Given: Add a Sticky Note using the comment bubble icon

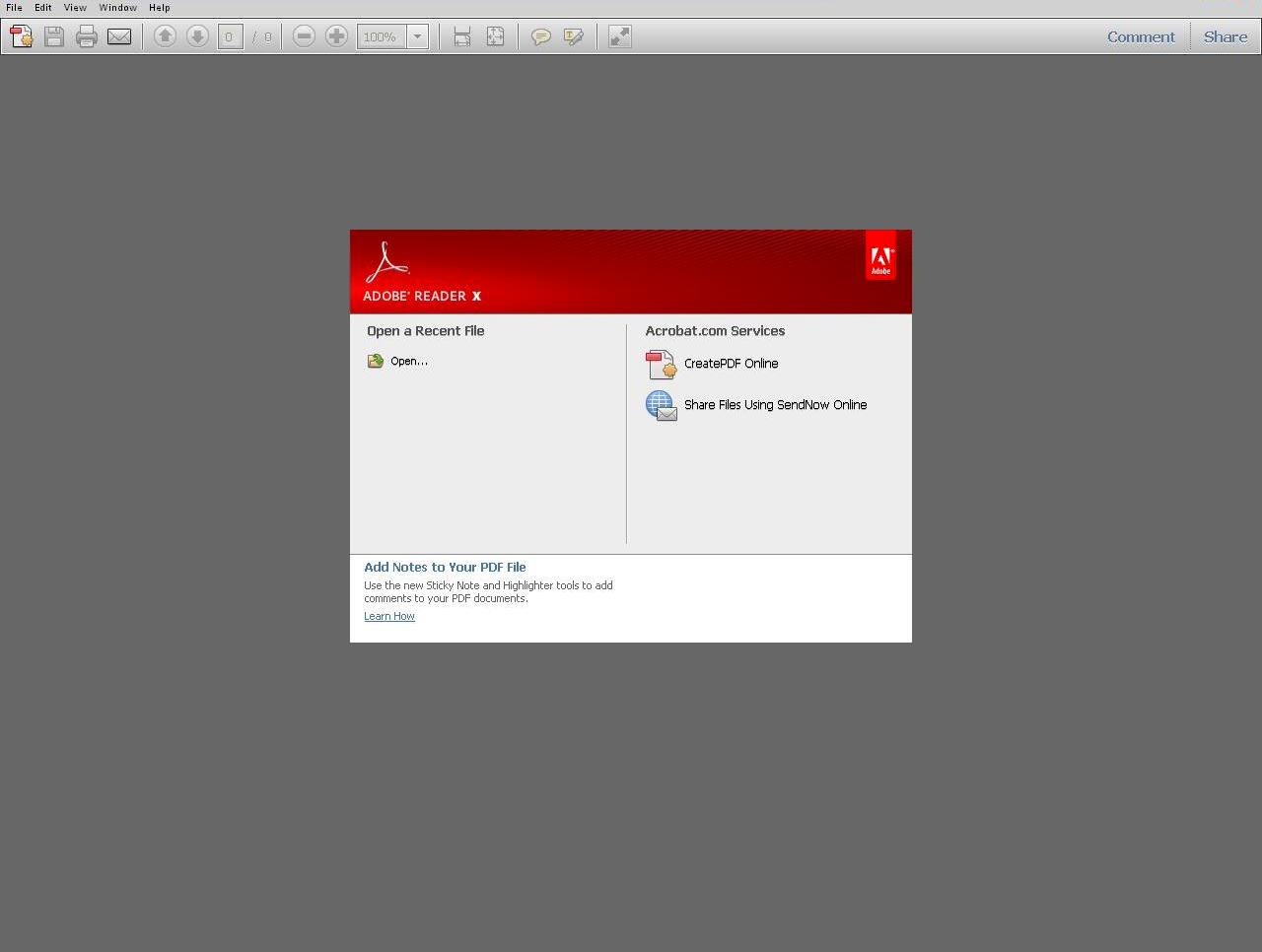Looking at the screenshot, I should click(540, 36).
